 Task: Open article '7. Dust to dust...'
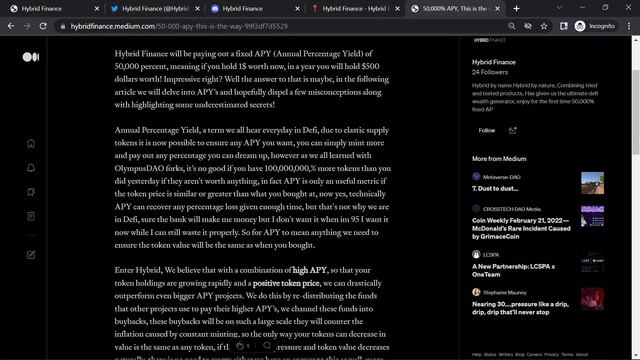[495, 189]
